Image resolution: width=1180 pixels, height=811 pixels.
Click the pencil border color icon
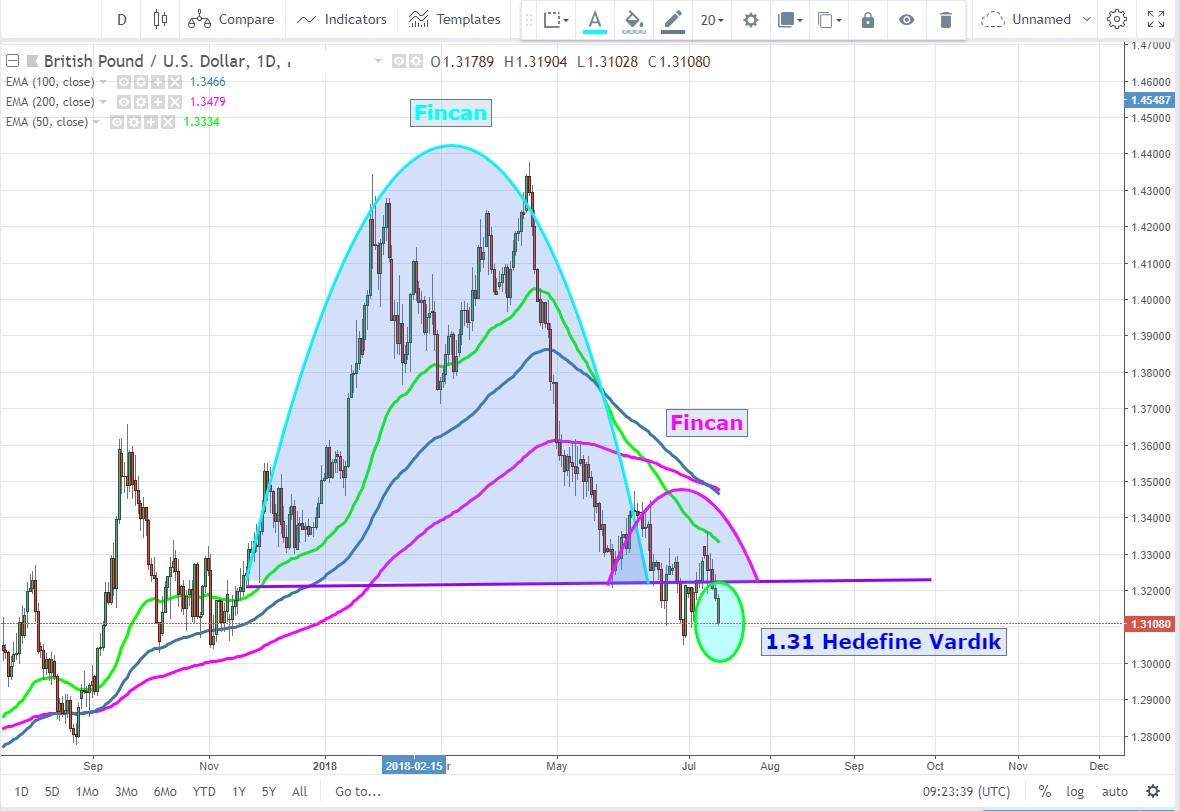[672, 19]
